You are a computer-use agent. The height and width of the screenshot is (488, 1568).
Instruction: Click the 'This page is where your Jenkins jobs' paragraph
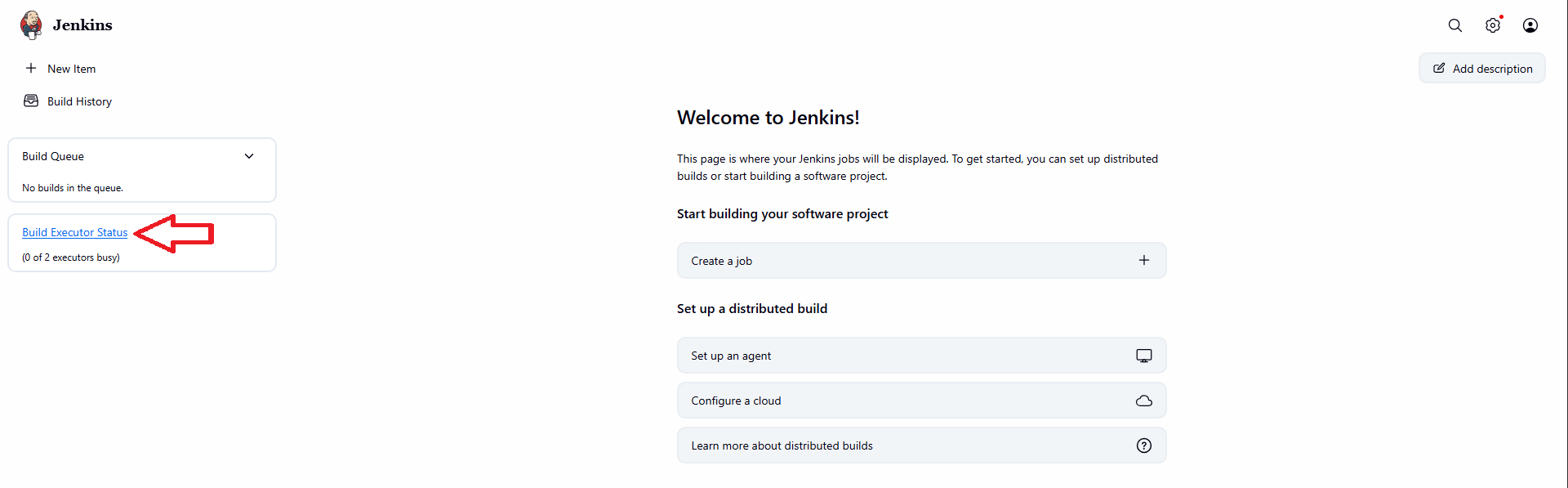pos(917,168)
